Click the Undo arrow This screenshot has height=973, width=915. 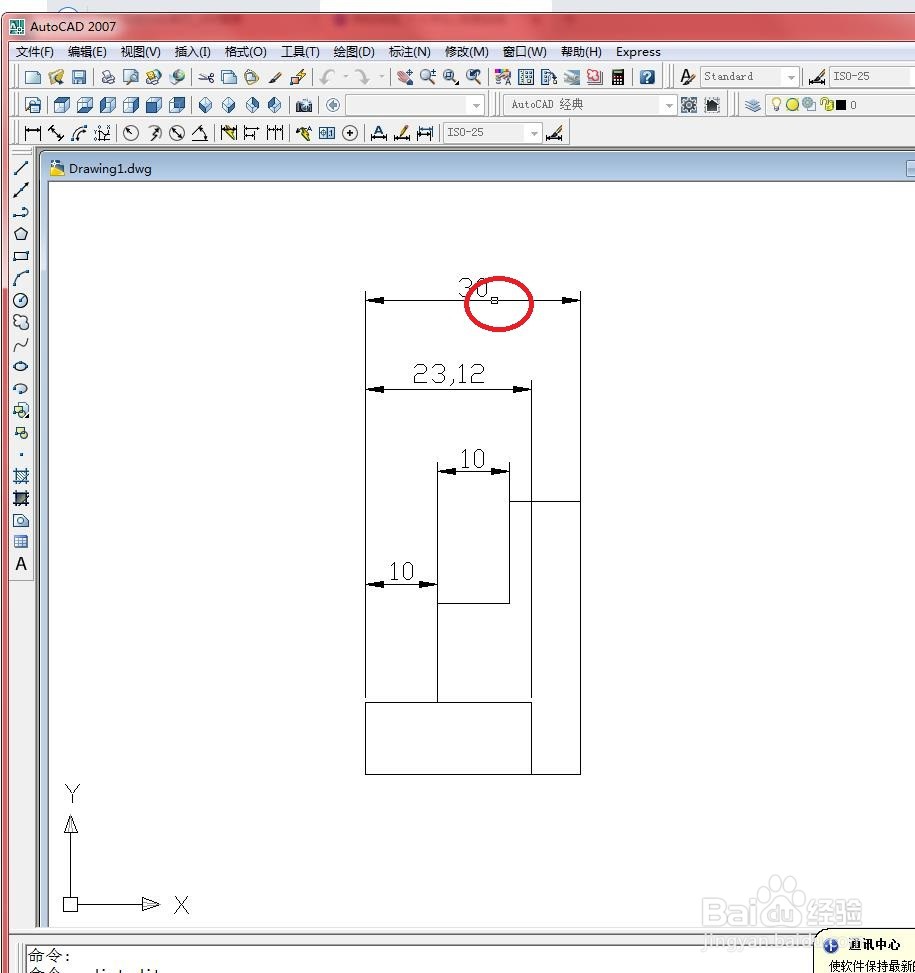tap(328, 77)
